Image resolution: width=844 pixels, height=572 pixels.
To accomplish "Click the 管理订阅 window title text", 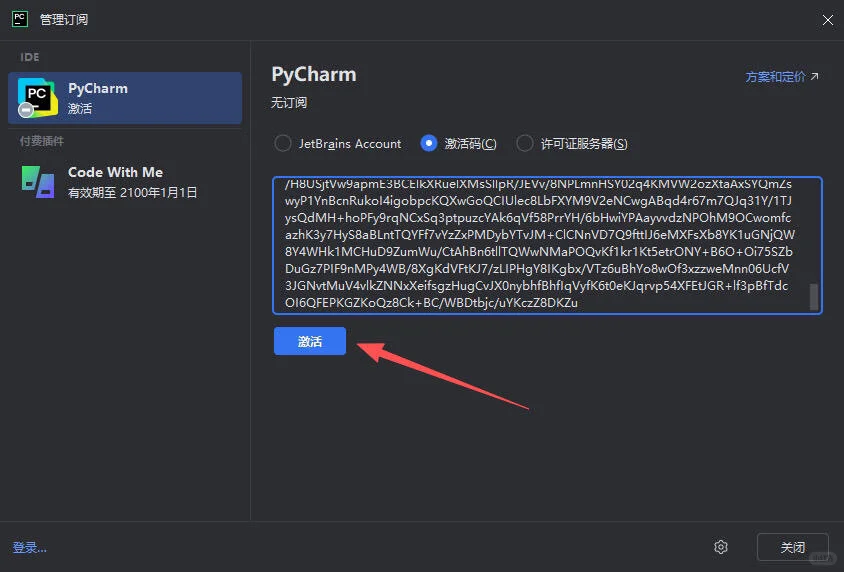I will tap(64, 19).
